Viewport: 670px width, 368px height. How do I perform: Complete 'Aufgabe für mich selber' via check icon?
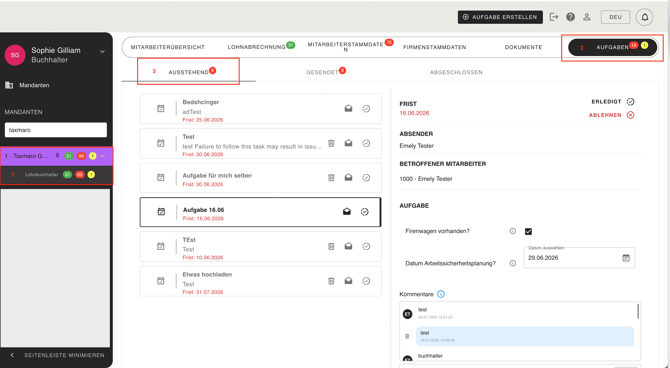366,177
